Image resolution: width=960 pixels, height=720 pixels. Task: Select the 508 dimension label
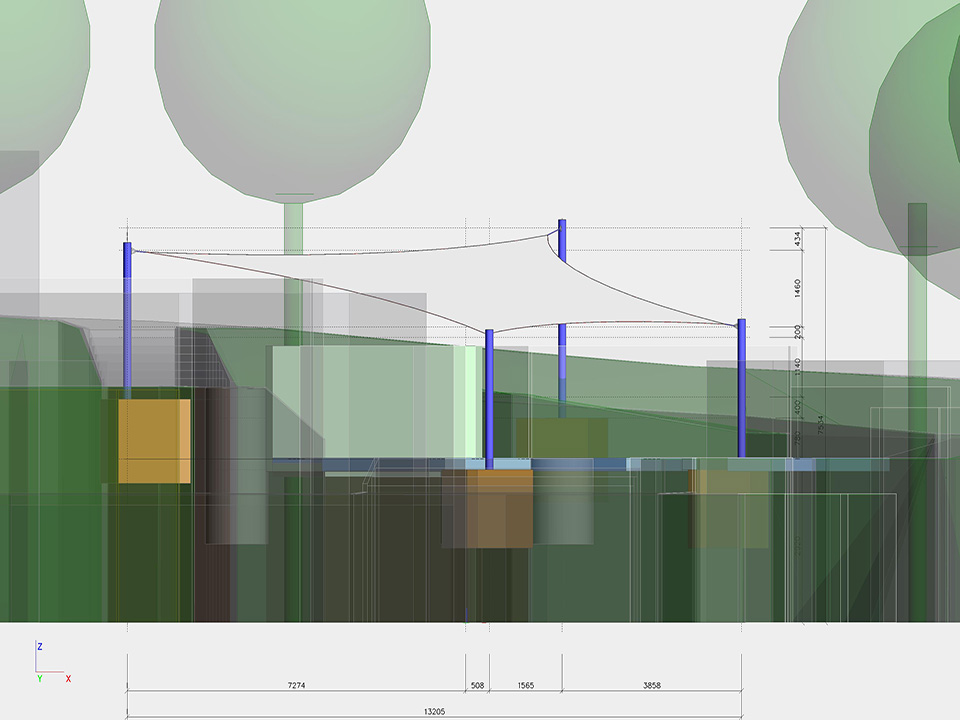[477, 686]
